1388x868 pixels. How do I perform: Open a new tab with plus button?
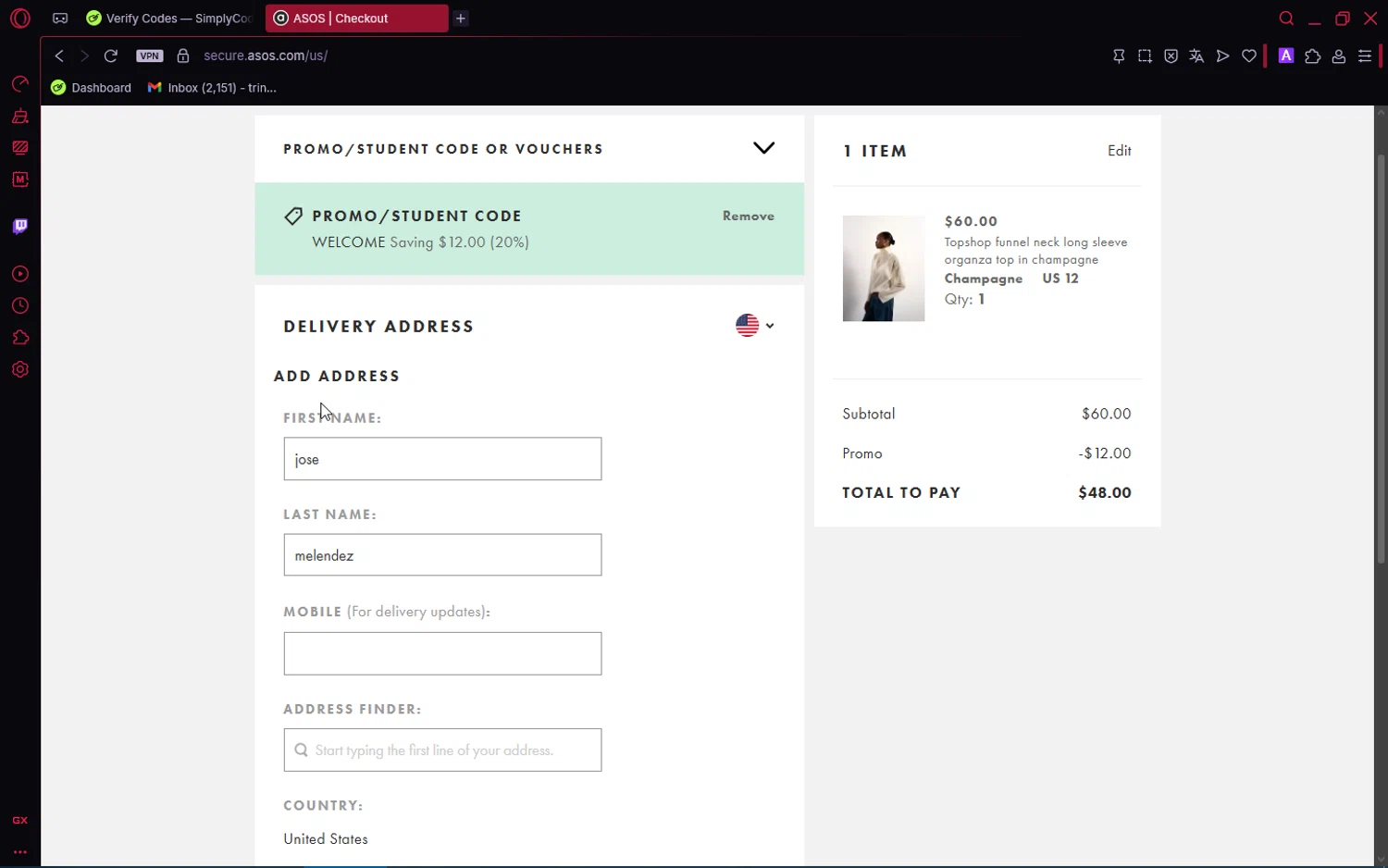(461, 19)
